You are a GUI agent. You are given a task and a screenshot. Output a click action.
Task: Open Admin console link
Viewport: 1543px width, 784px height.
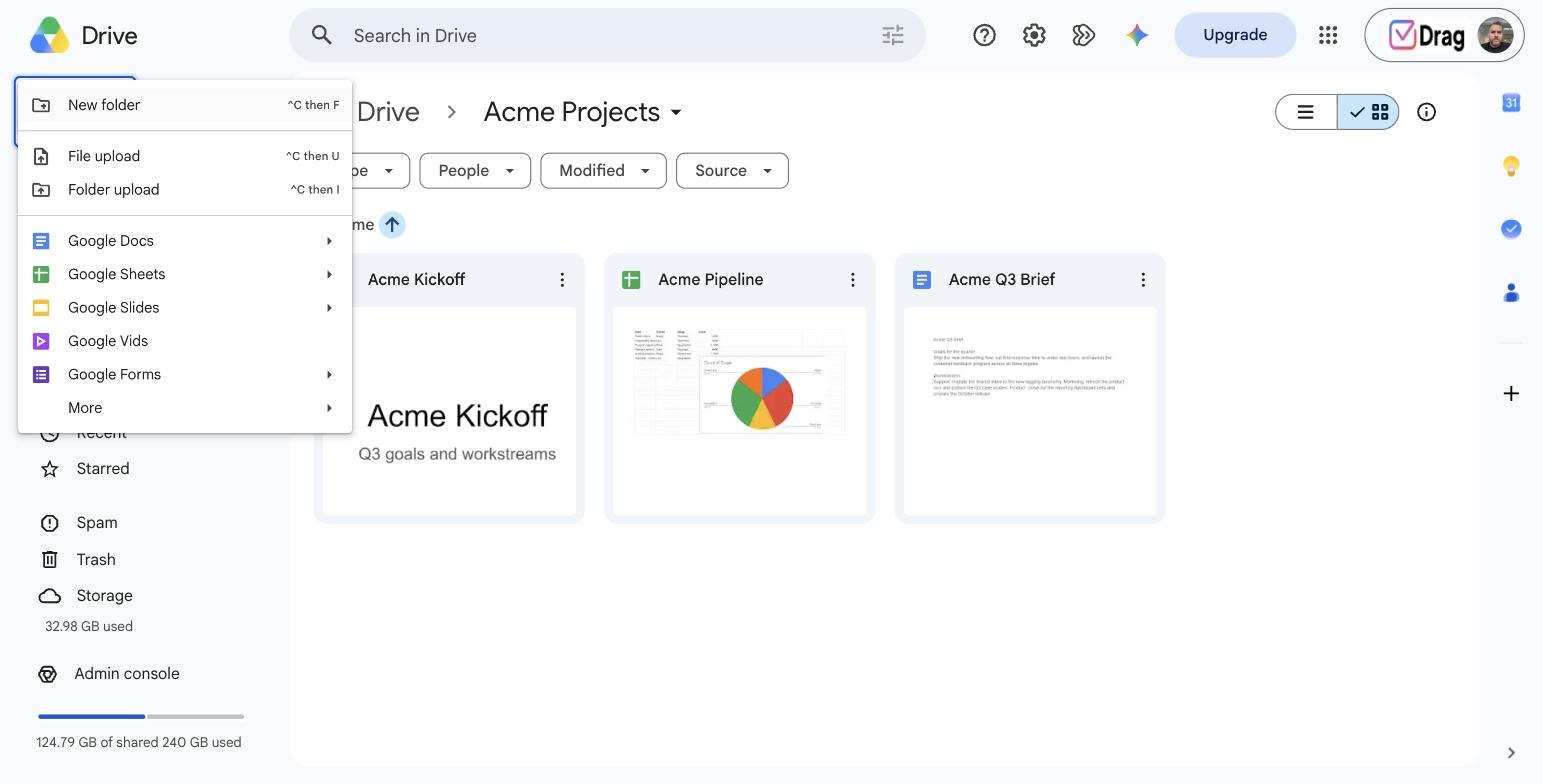coord(126,674)
